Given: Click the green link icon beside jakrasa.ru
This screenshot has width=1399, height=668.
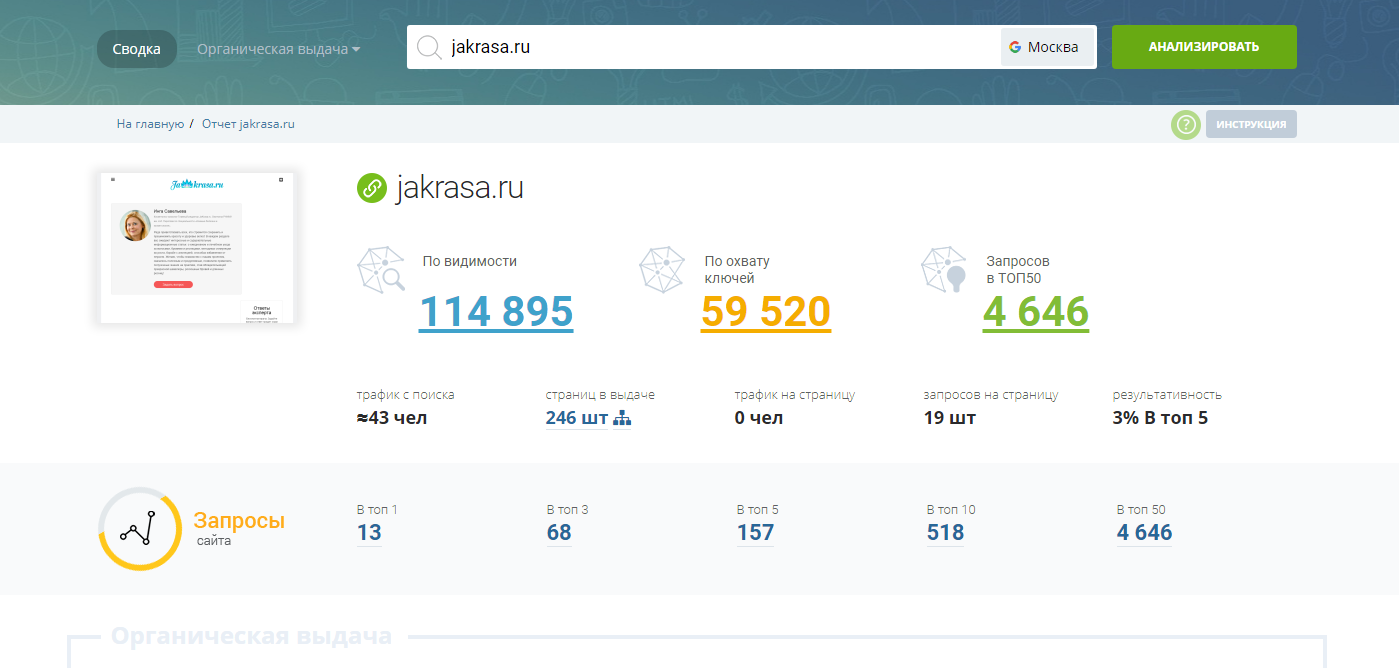Looking at the screenshot, I should click(x=372, y=188).
